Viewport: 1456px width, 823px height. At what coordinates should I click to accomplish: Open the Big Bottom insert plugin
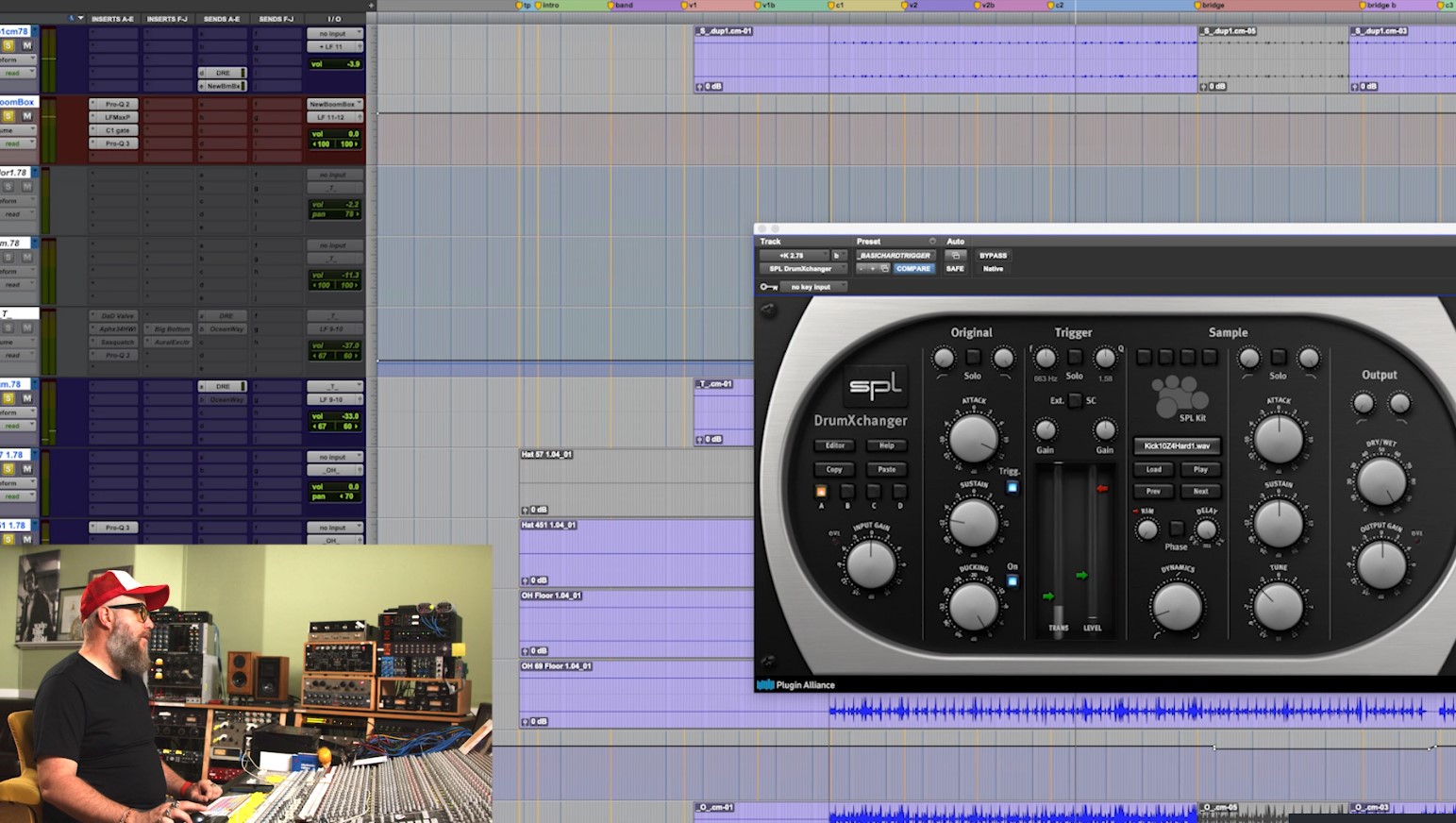(x=168, y=328)
